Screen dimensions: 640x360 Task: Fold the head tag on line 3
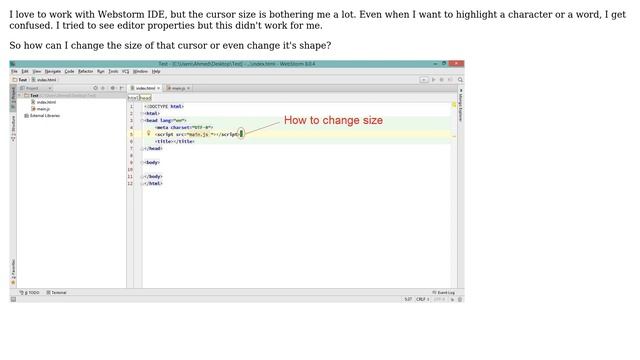point(143,120)
